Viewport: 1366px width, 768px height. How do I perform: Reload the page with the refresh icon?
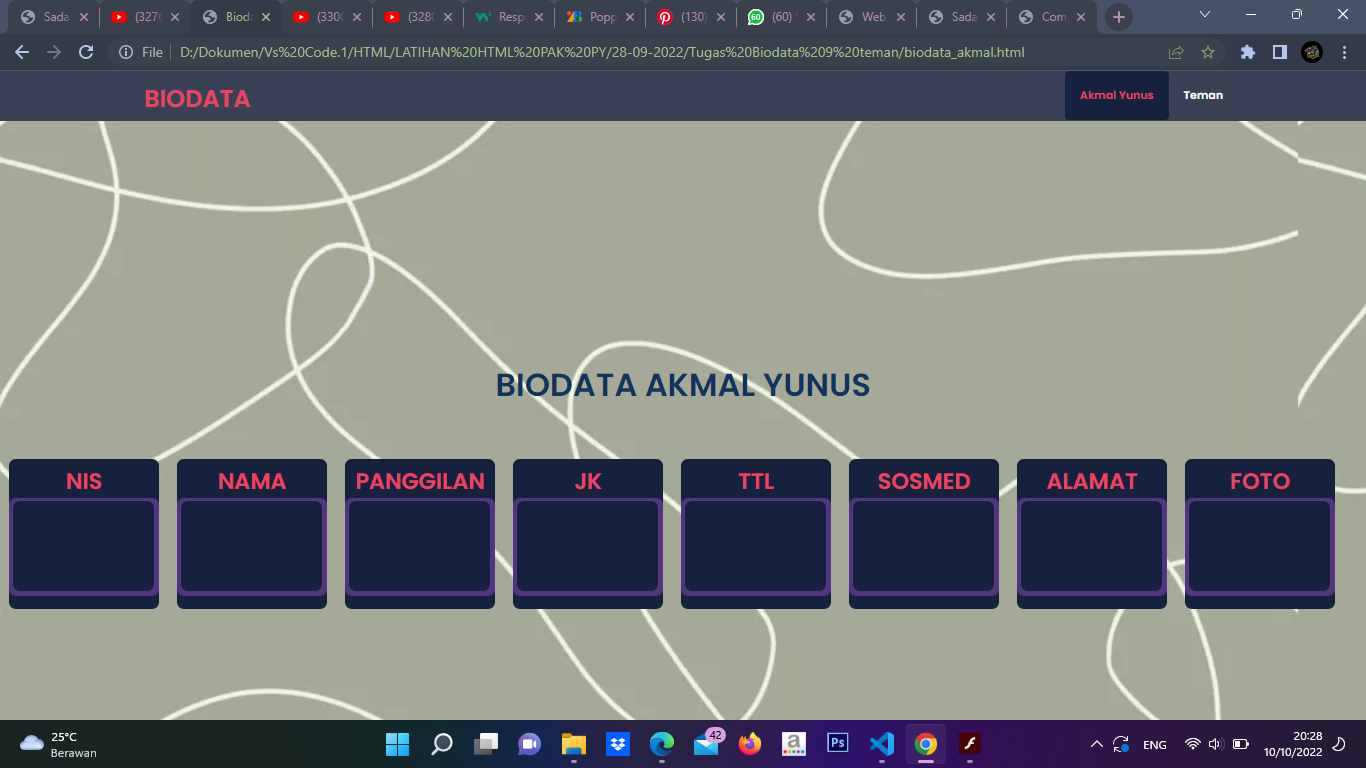pyautogui.click(x=86, y=52)
